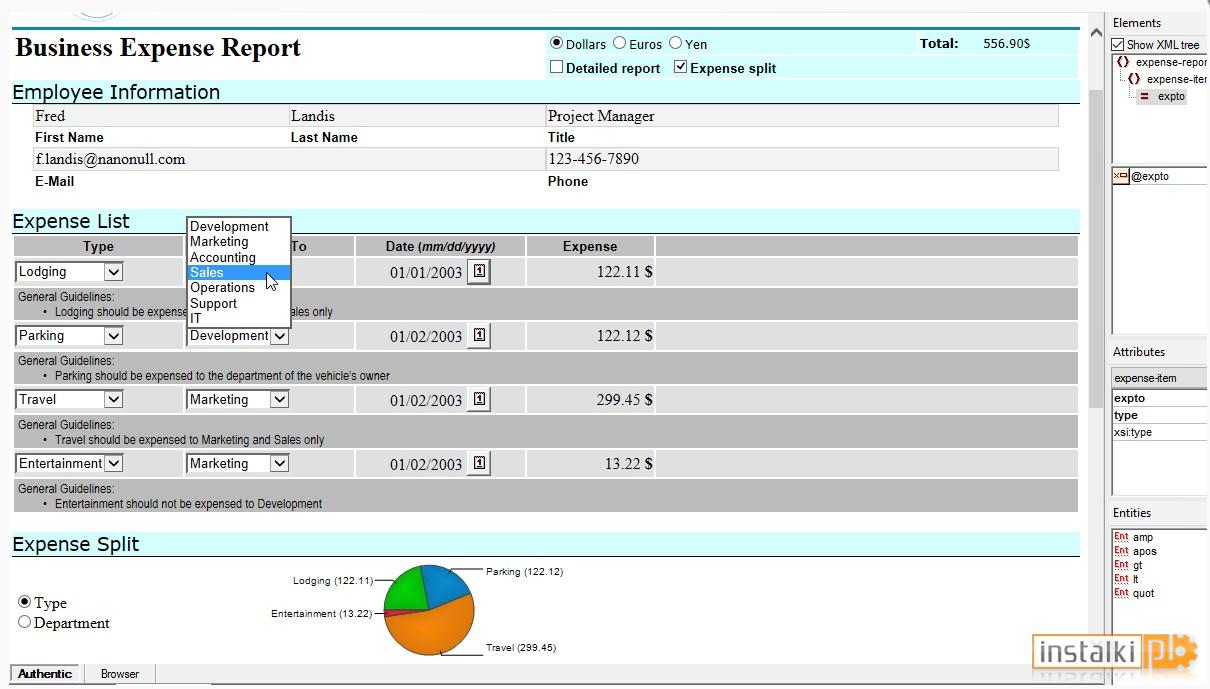Select the Yen currency option
Image resolution: width=1210 pixels, height=689 pixels.
(676, 43)
